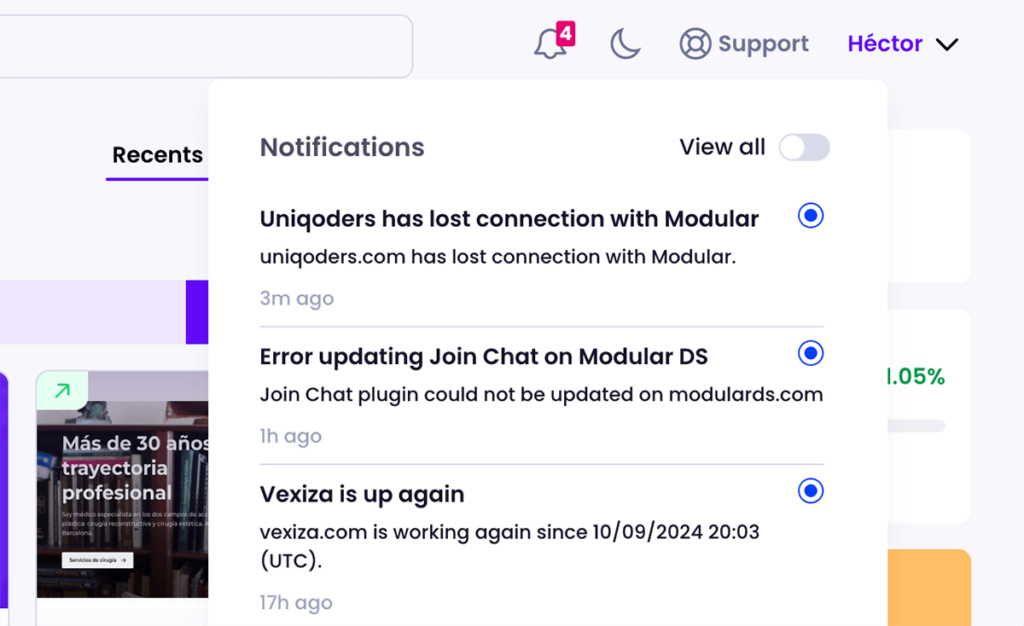
Task: Mark the Join Chat error notification as read
Action: pos(810,353)
